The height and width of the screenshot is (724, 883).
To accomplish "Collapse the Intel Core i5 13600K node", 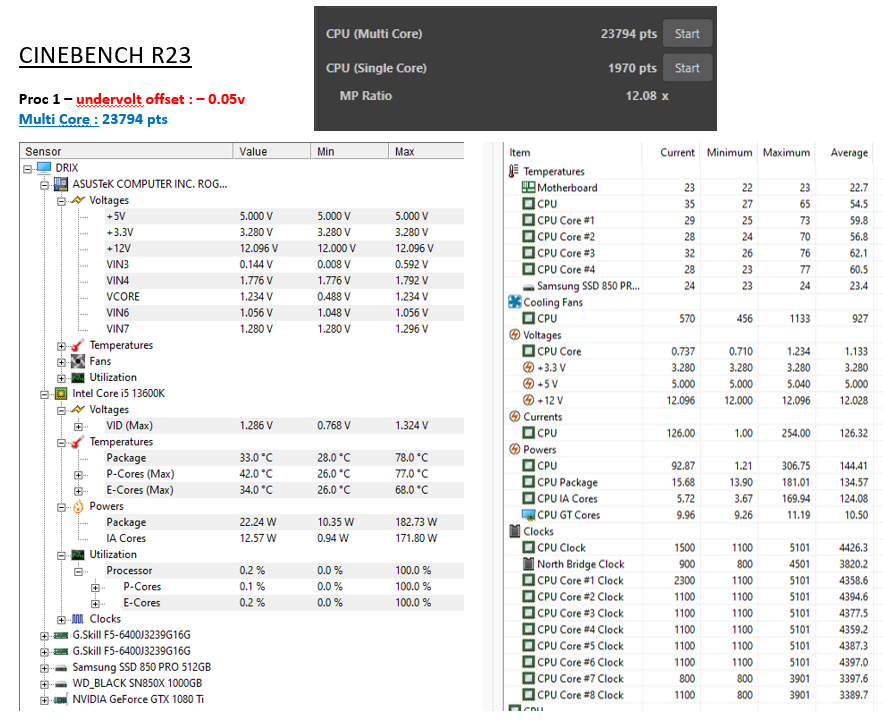I will click(x=44, y=395).
